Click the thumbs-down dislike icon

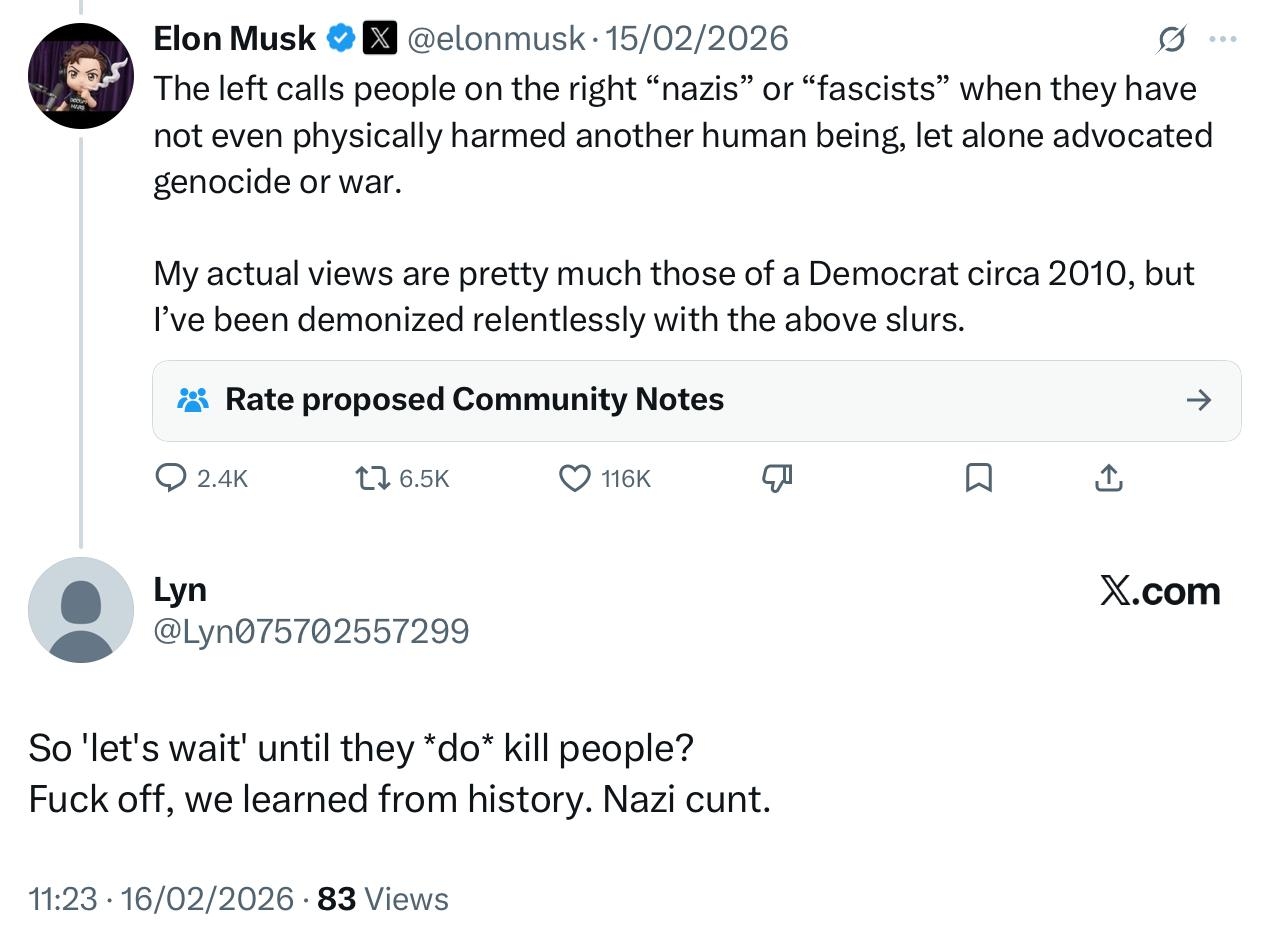(777, 479)
